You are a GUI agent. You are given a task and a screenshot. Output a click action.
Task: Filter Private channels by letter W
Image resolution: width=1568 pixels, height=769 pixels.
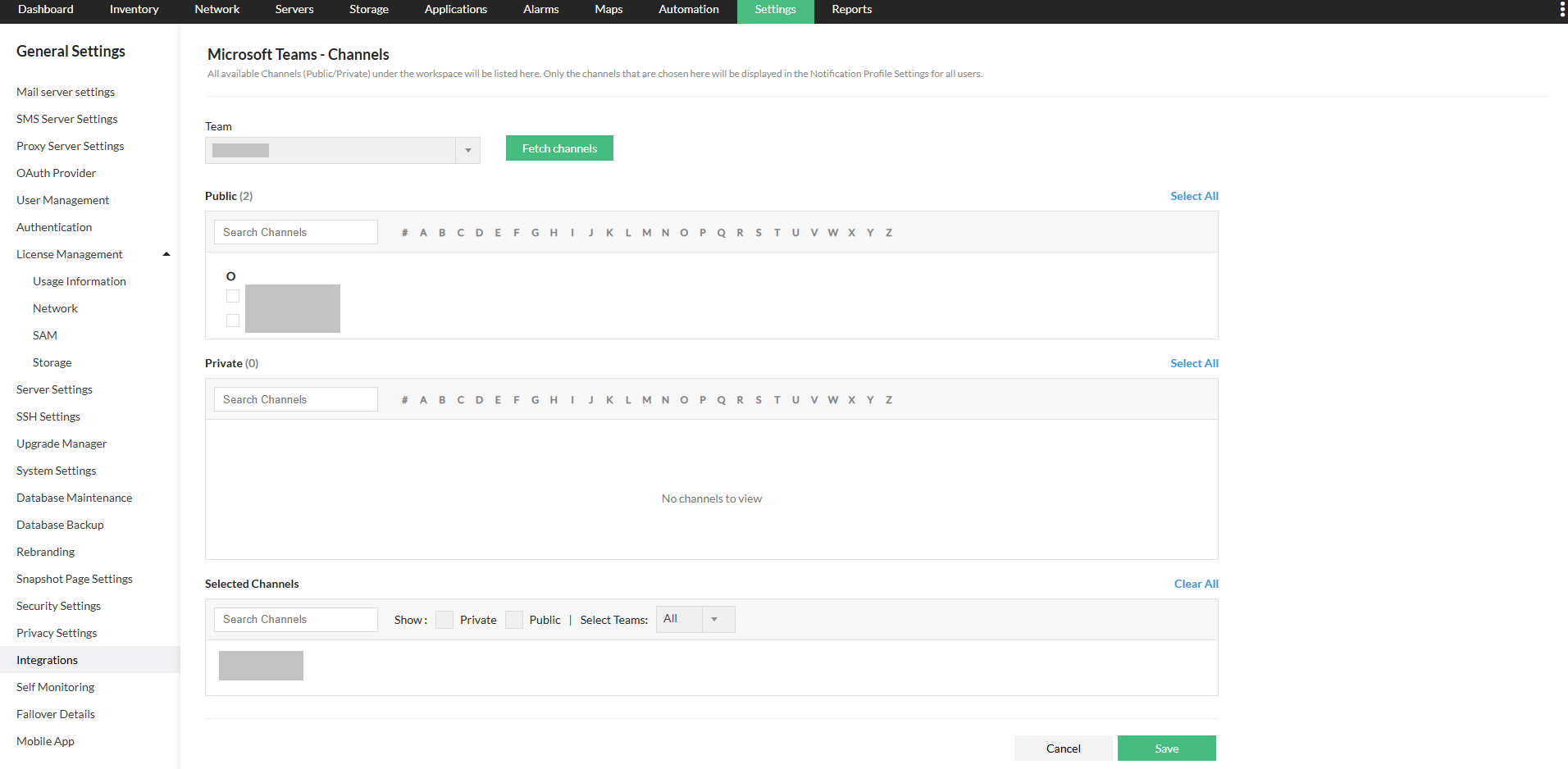833,400
